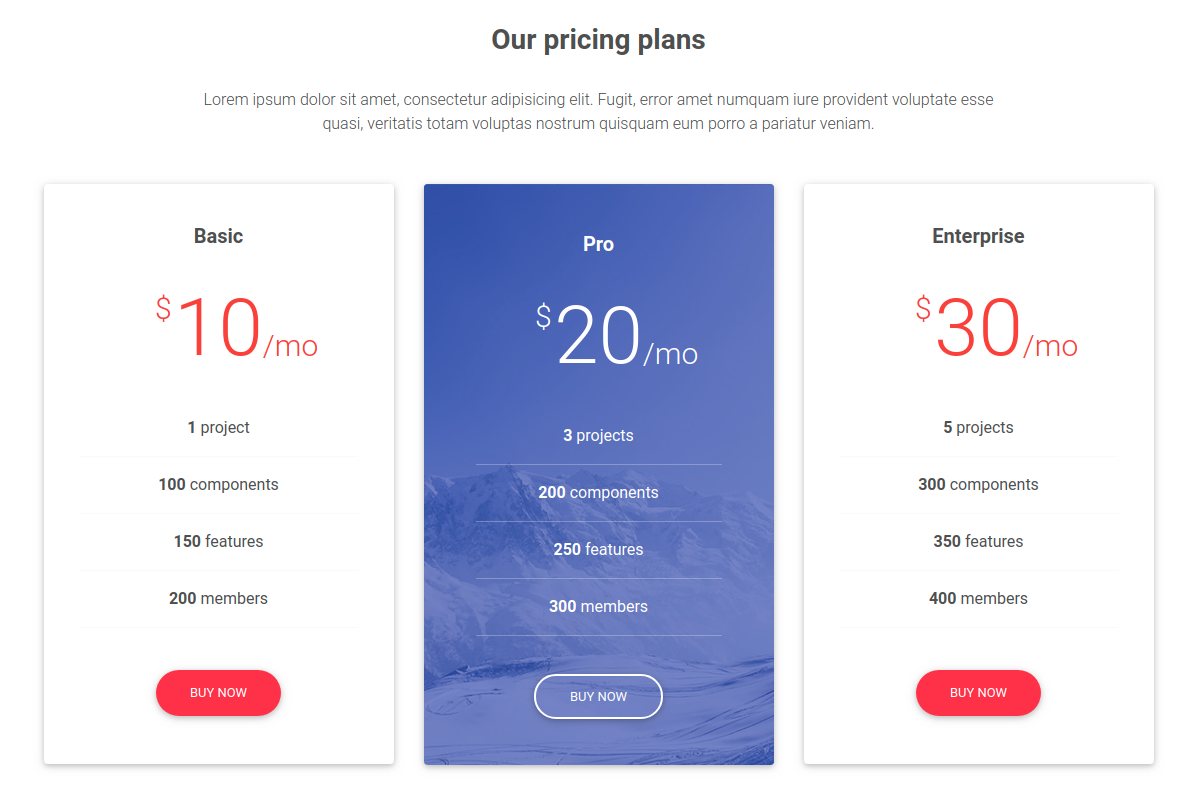Click "300 members" in the Pro card
Viewport: 1198px width, 809px height.
point(598,606)
